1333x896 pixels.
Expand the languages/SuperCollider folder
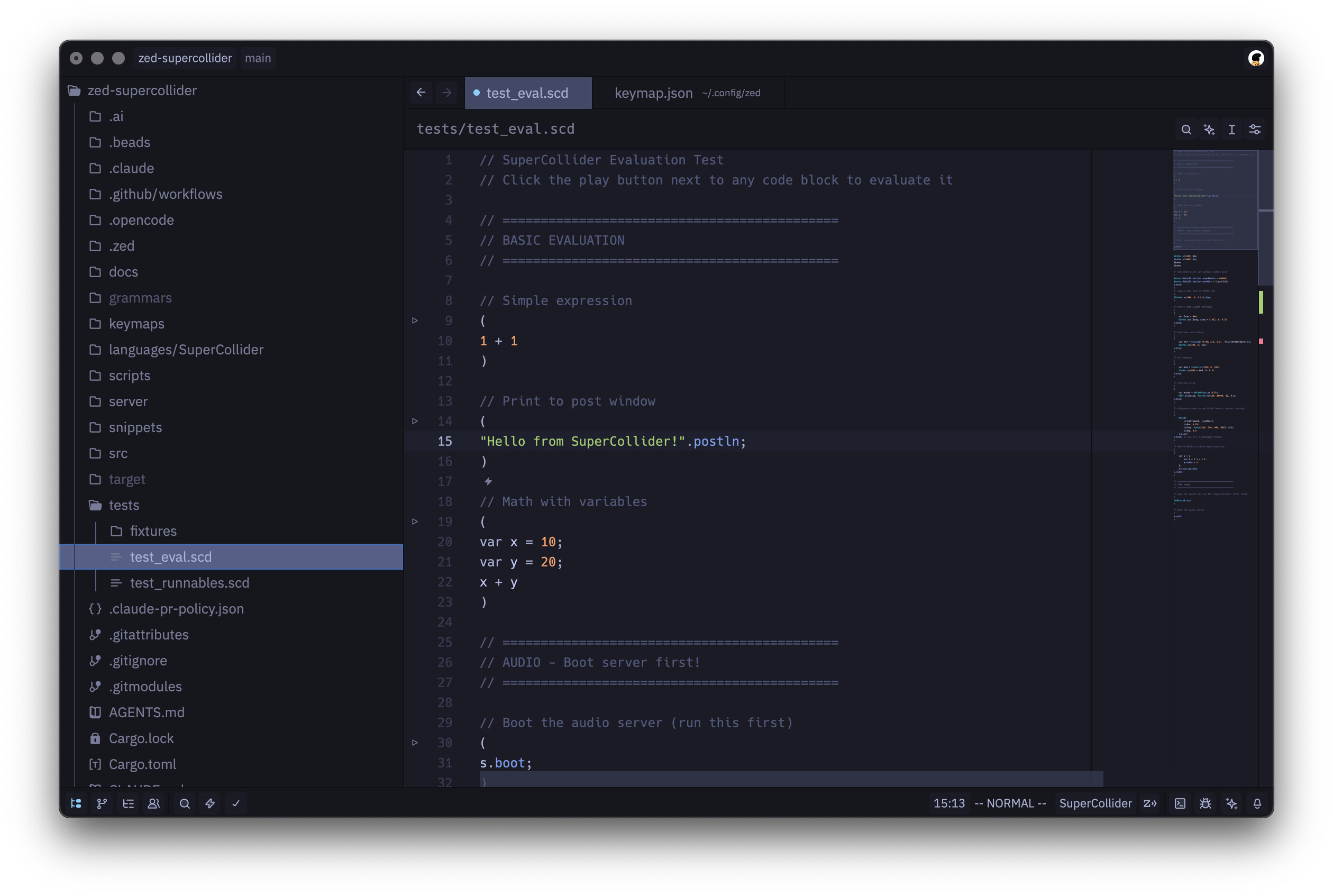tap(186, 350)
